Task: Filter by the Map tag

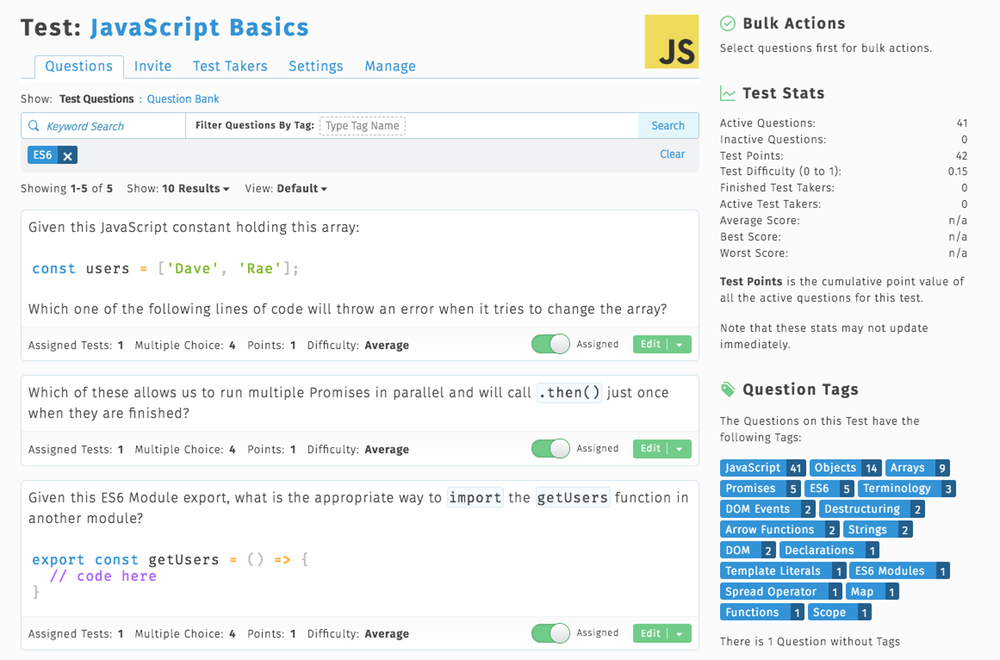Action: pyautogui.click(x=872, y=591)
